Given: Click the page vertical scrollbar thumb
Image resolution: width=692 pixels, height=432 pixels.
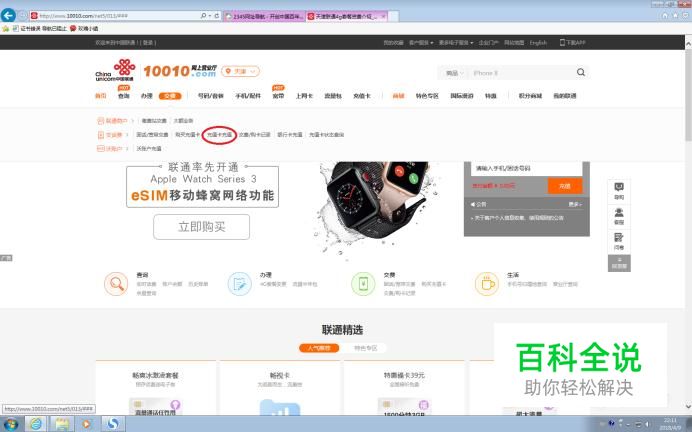Looking at the screenshot, I should pyautogui.click(x=688, y=95).
